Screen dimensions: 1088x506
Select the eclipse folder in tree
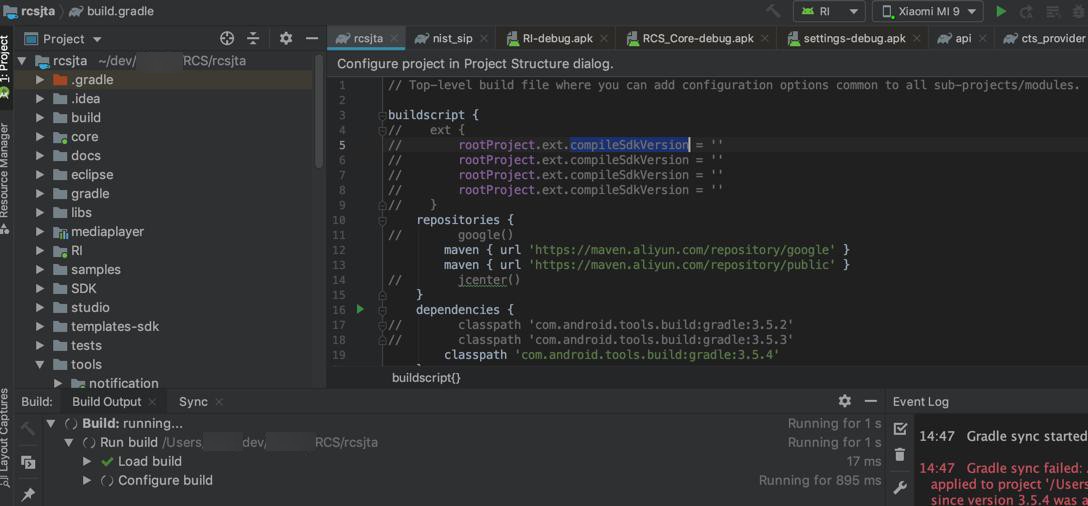pyautogui.click(x=92, y=175)
